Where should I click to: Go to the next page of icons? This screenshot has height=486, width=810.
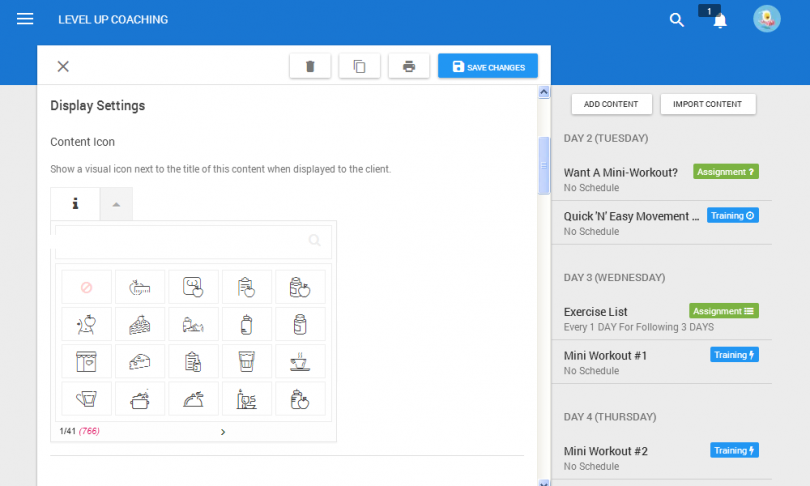click(x=223, y=432)
